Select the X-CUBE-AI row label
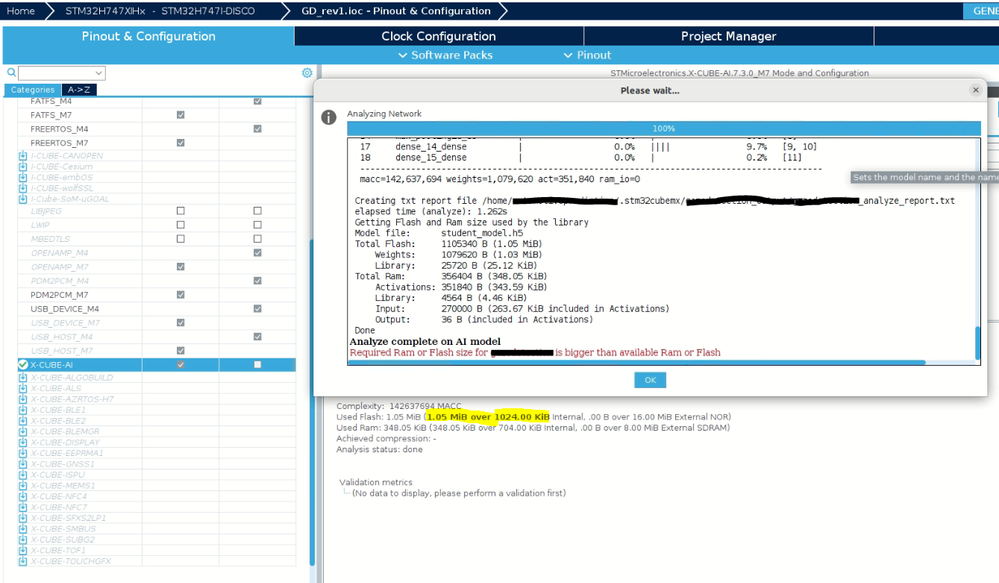Image resolution: width=999 pixels, height=583 pixels. tap(52, 364)
